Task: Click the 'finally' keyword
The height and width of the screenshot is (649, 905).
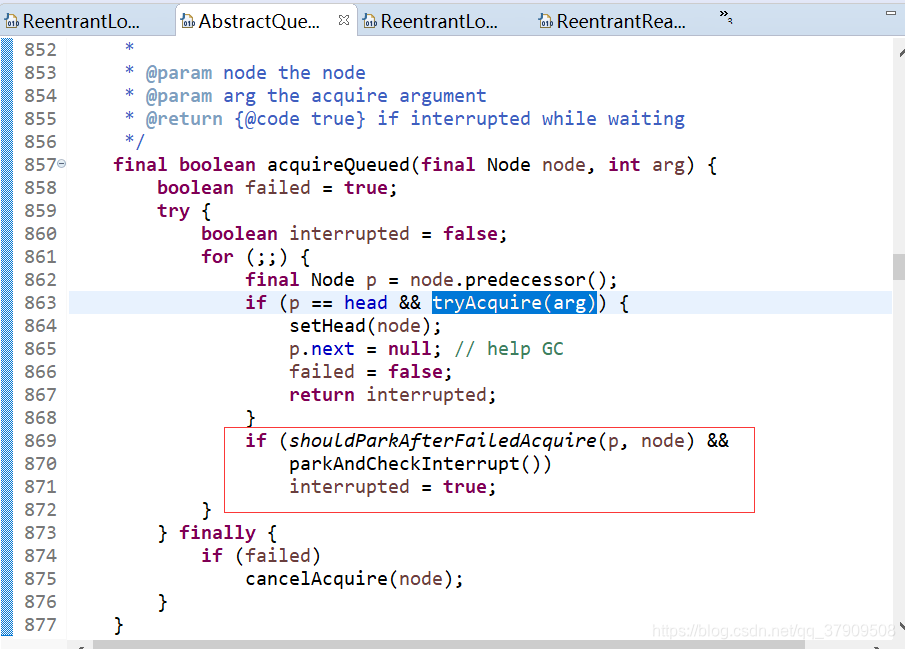Action: (217, 533)
